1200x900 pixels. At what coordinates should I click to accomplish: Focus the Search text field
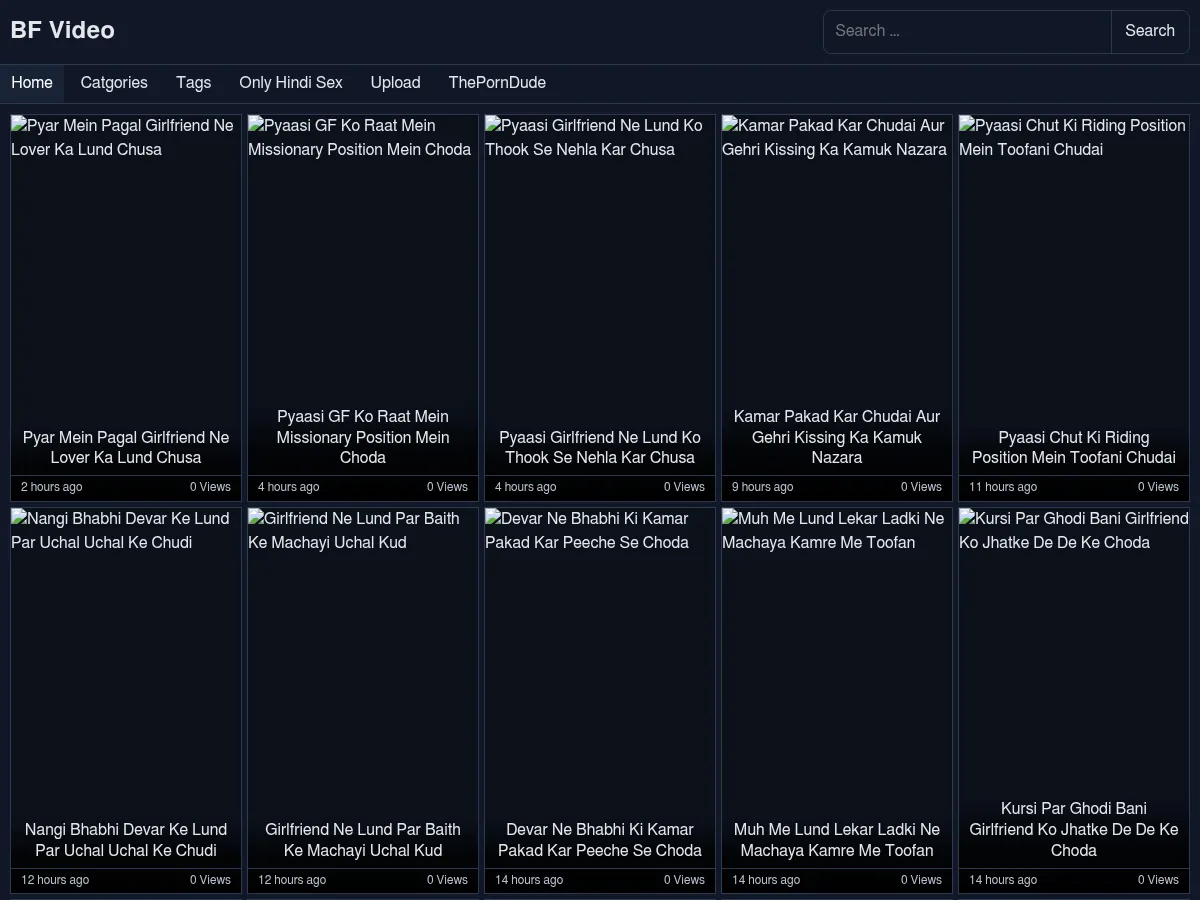pos(967,31)
